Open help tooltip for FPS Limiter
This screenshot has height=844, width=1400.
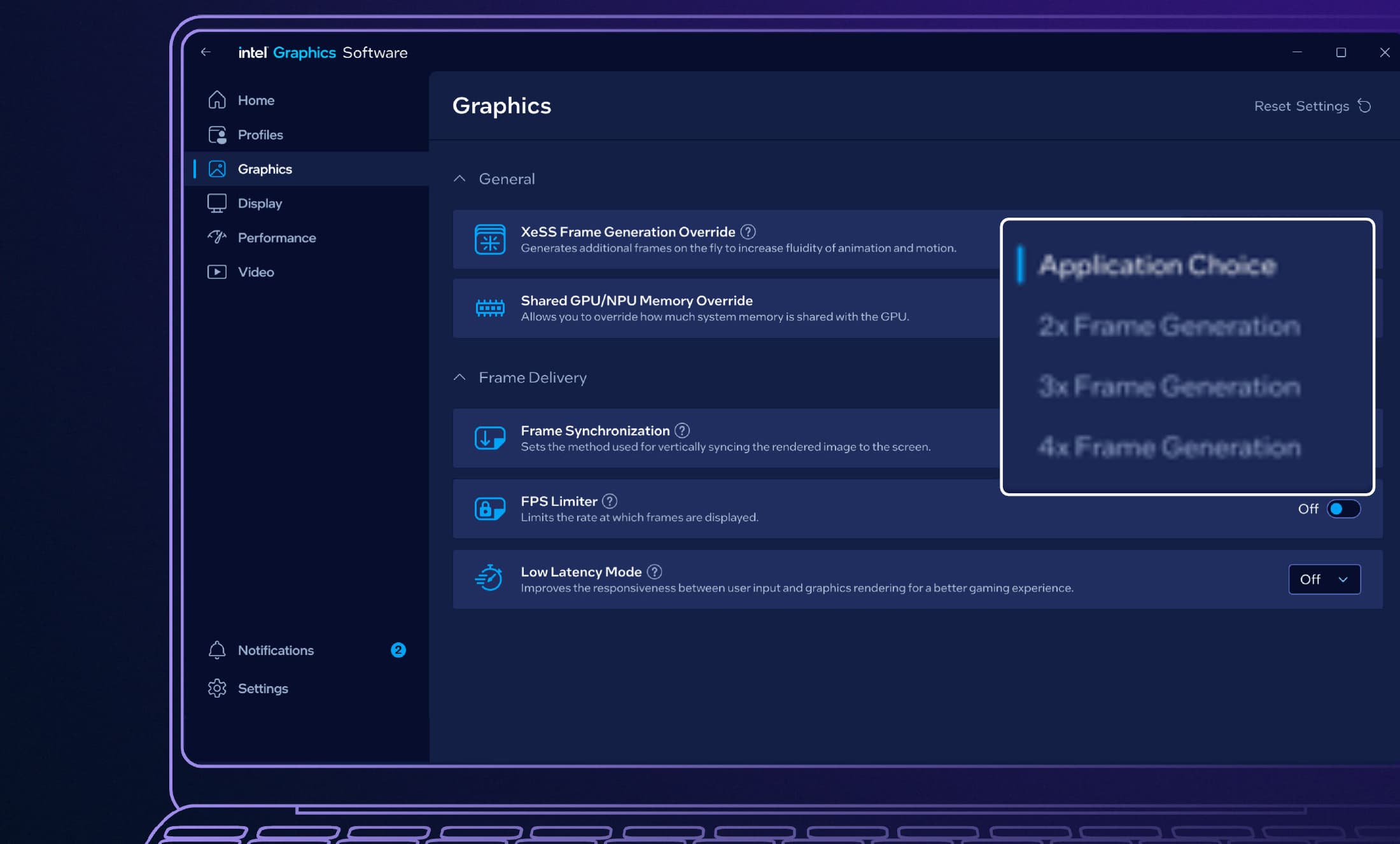coord(610,501)
